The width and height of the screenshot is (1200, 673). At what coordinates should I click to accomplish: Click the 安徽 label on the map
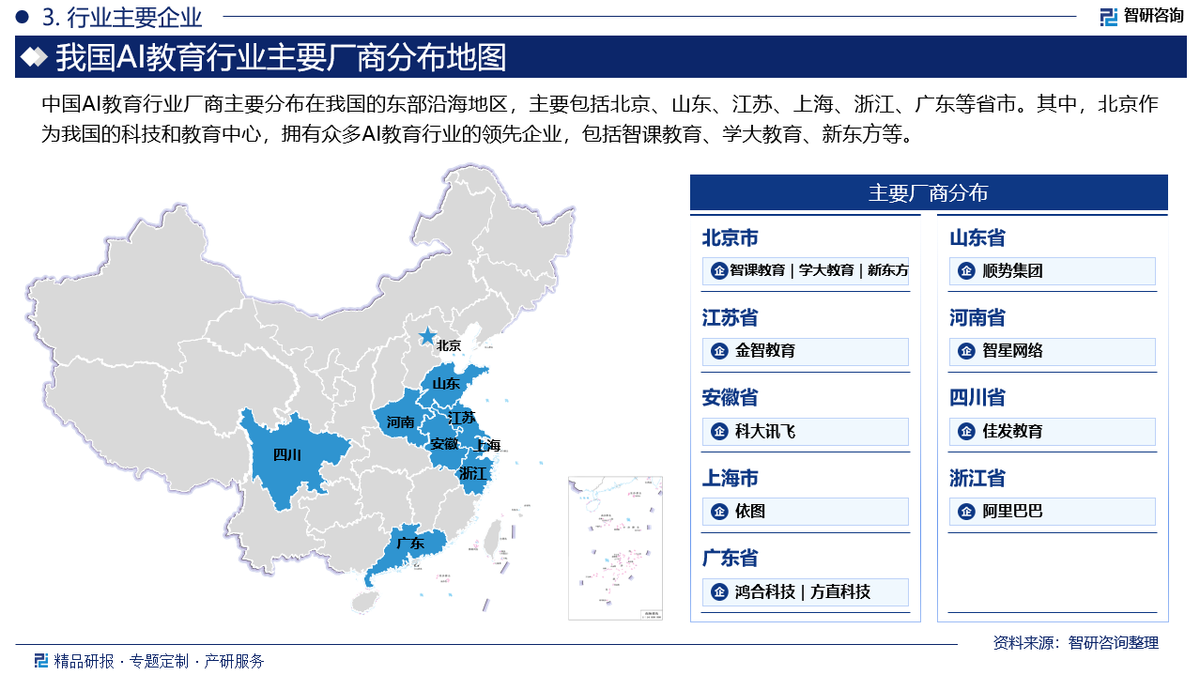pyautogui.click(x=443, y=444)
